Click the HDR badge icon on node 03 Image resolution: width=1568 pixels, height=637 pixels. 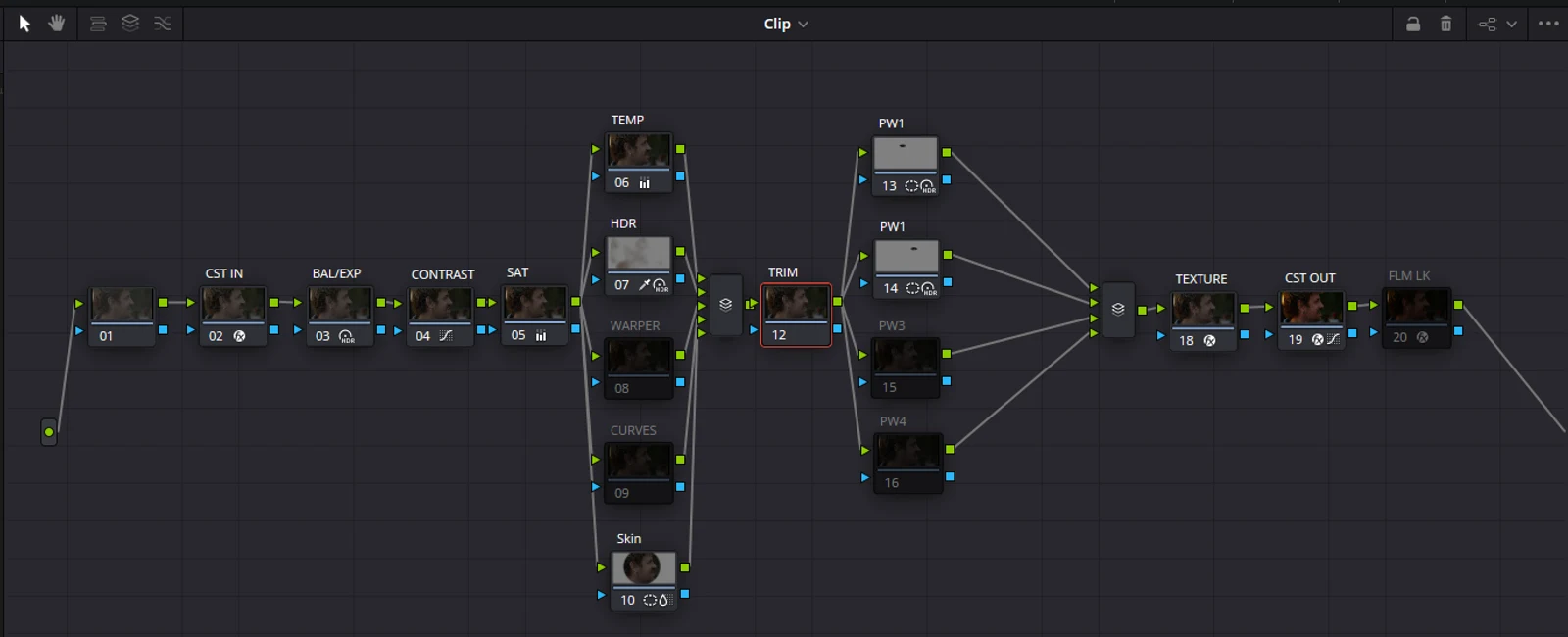coord(347,336)
